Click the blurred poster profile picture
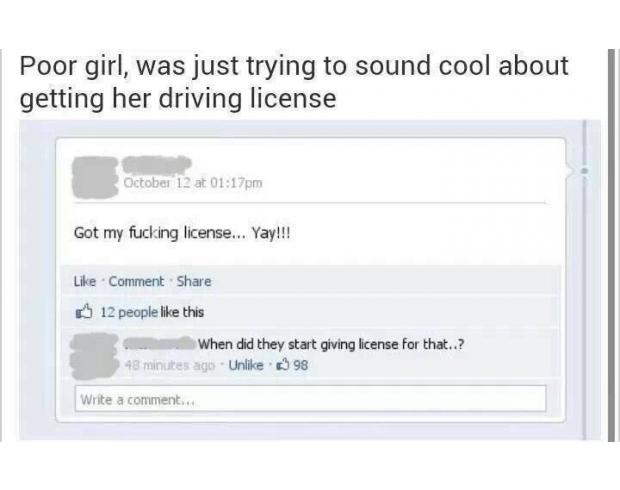The height and width of the screenshot is (490, 620). click(x=95, y=177)
